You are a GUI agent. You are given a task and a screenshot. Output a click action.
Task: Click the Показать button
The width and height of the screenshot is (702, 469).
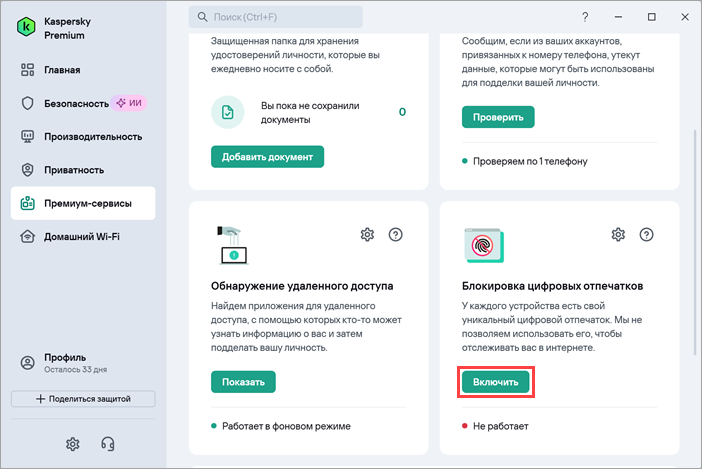tap(243, 382)
